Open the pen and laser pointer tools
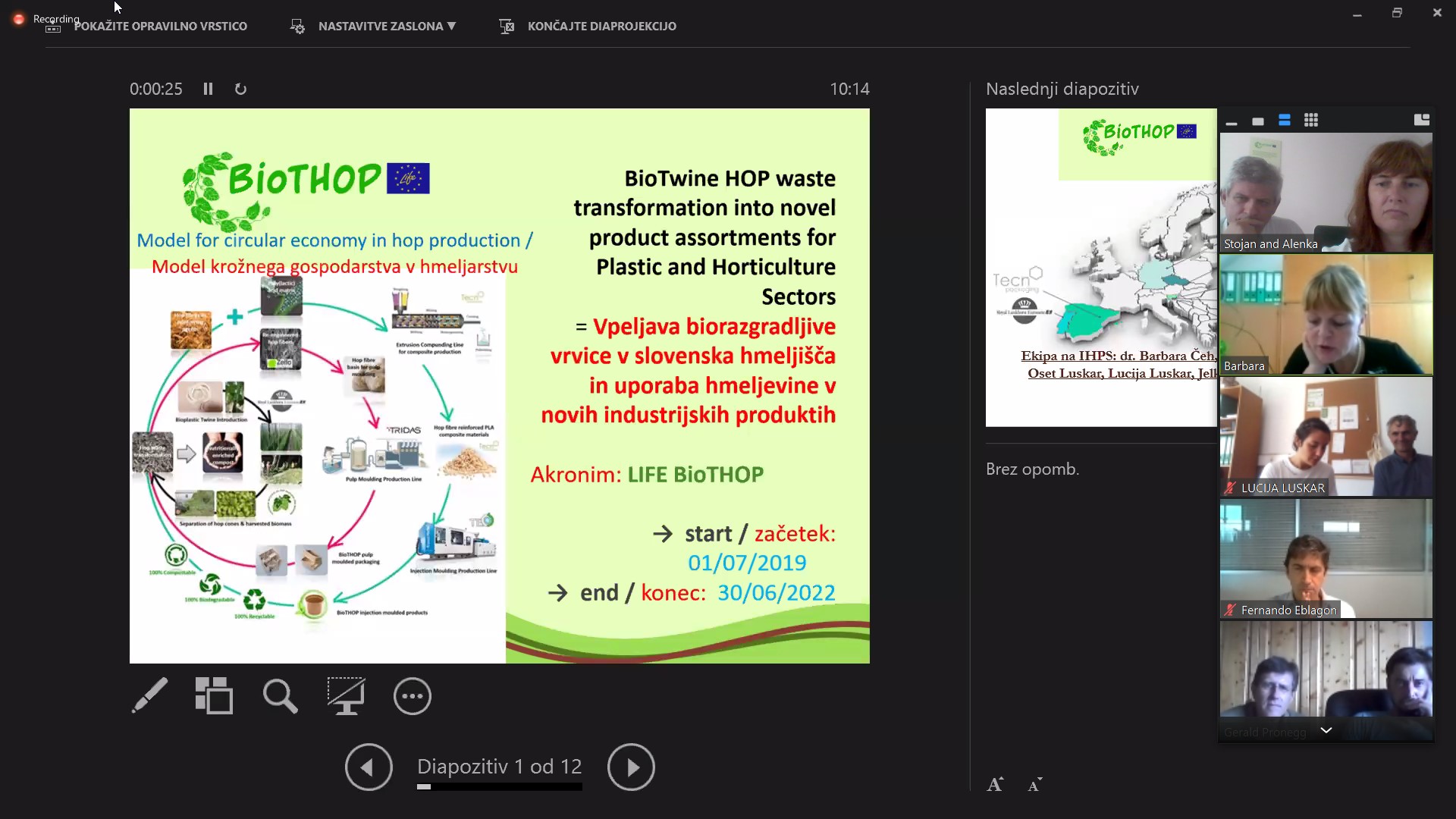 [x=149, y=695]
